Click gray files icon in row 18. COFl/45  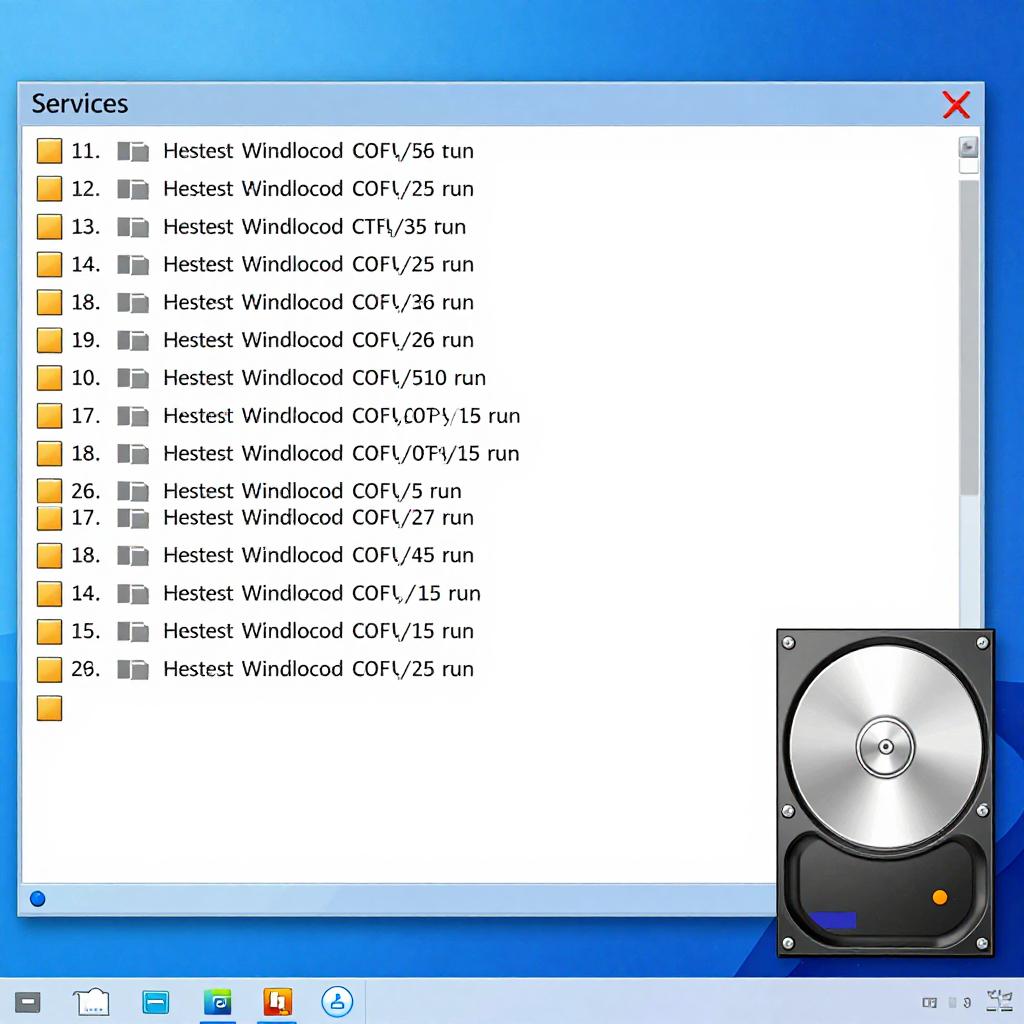(x=133, y=556)
